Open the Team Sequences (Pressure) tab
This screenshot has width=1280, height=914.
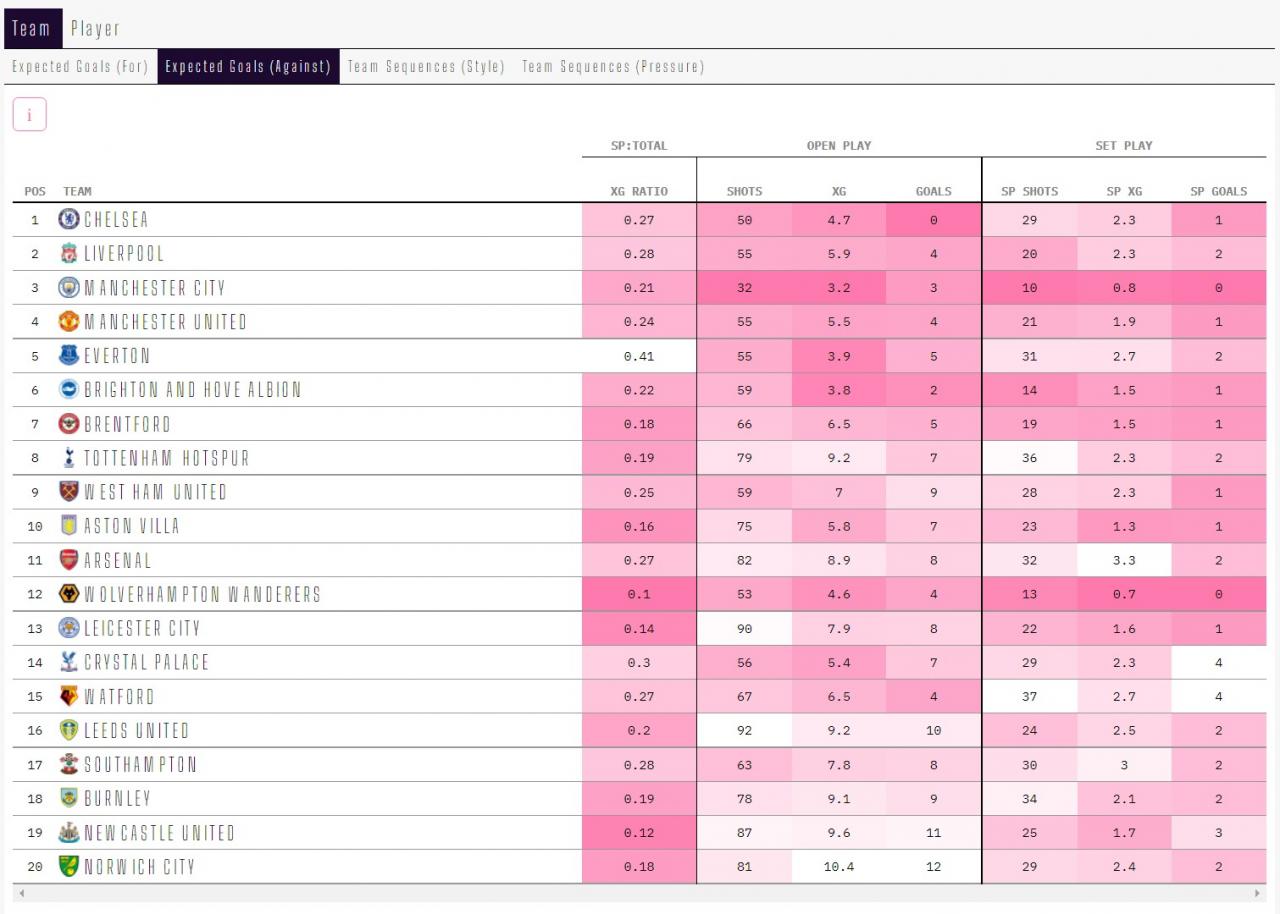point(613,67)
